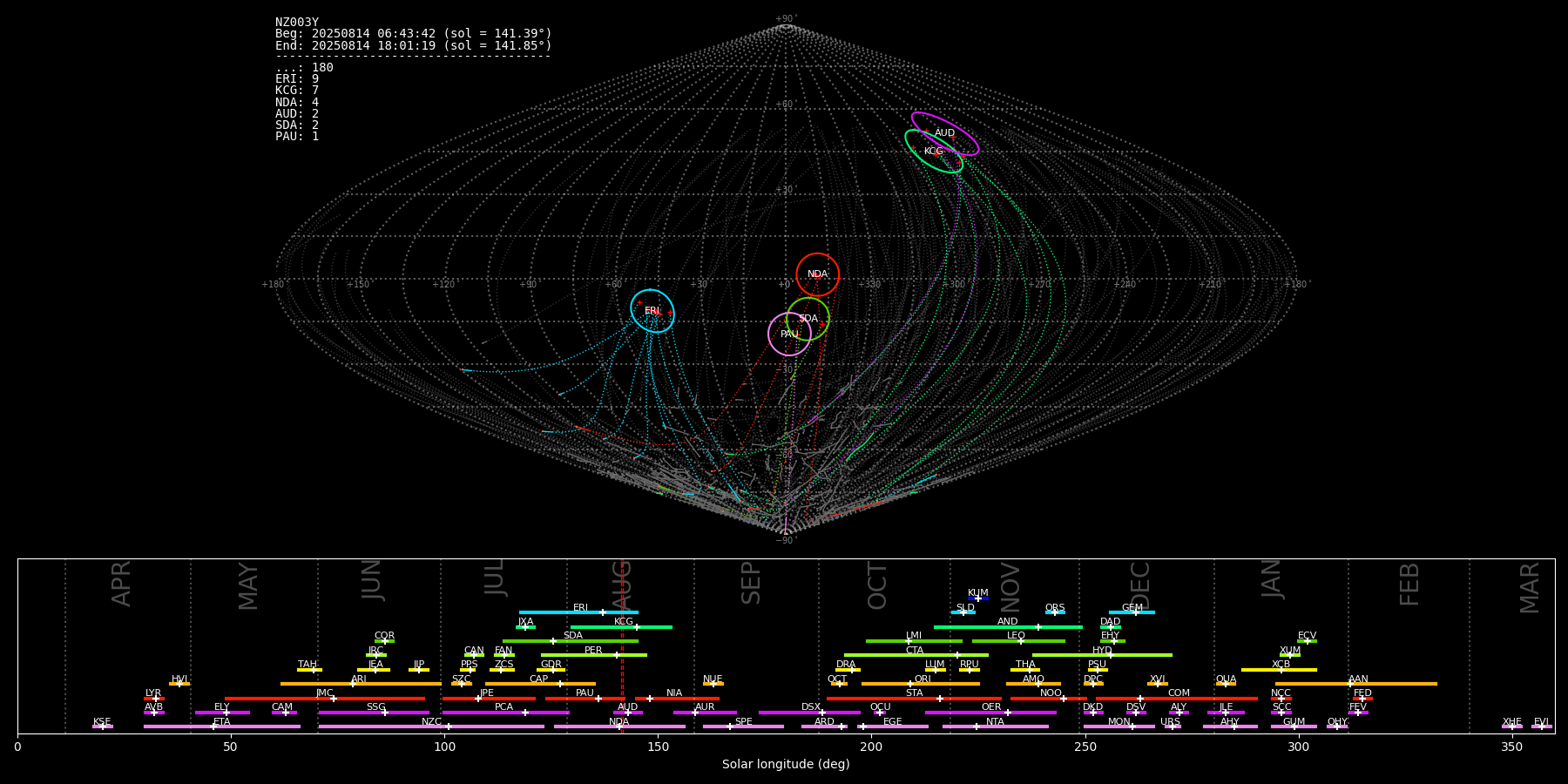
Task: Click the DRA shower bar in timeline
Action: 848,670
